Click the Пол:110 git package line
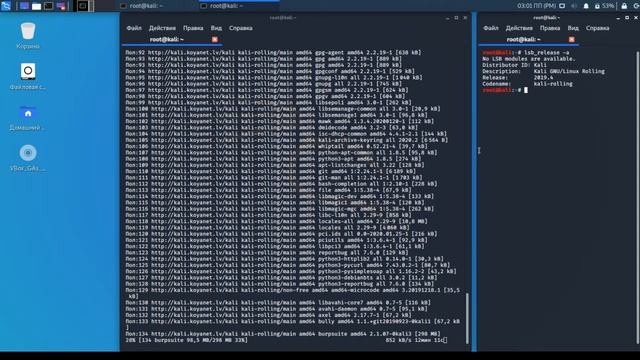 (x=270, y=171)
